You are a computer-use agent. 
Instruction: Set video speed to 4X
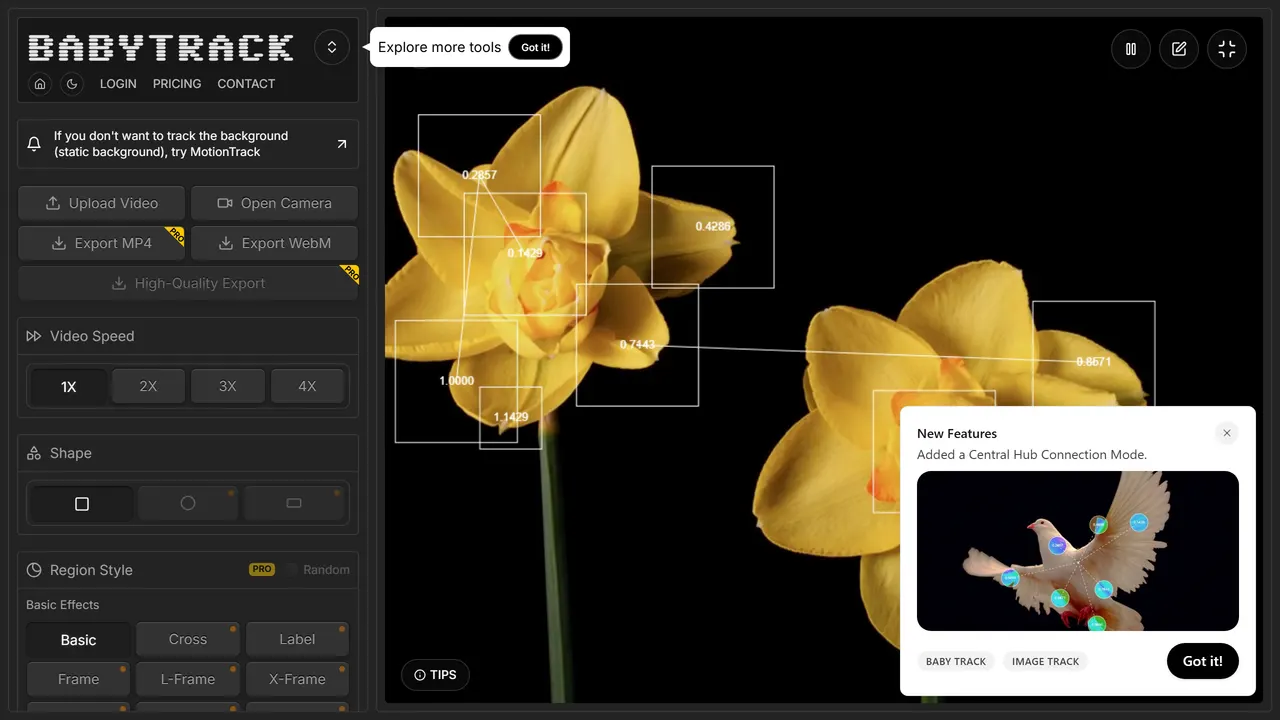click(307, 386)
